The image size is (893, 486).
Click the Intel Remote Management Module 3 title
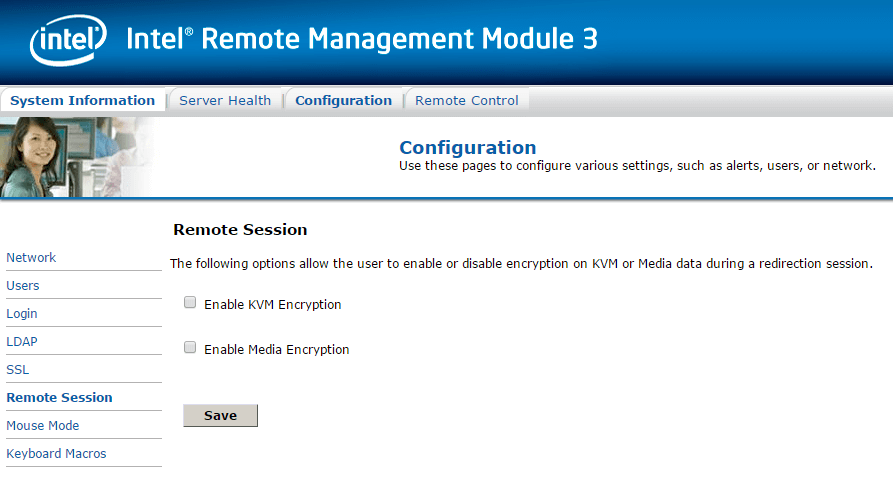(362, 39)
